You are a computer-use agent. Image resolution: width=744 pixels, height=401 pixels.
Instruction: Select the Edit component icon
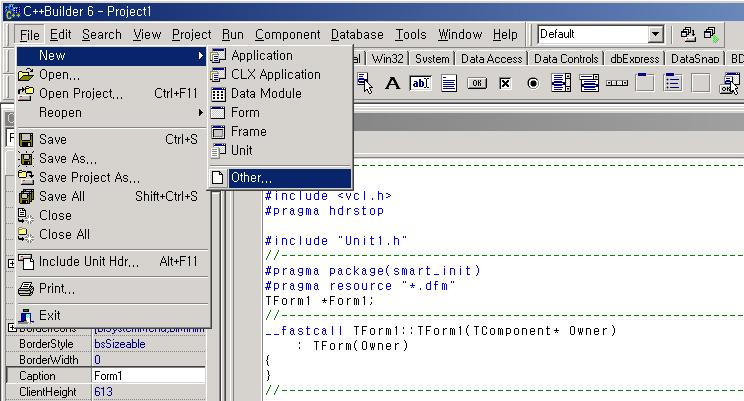point(420,84)
